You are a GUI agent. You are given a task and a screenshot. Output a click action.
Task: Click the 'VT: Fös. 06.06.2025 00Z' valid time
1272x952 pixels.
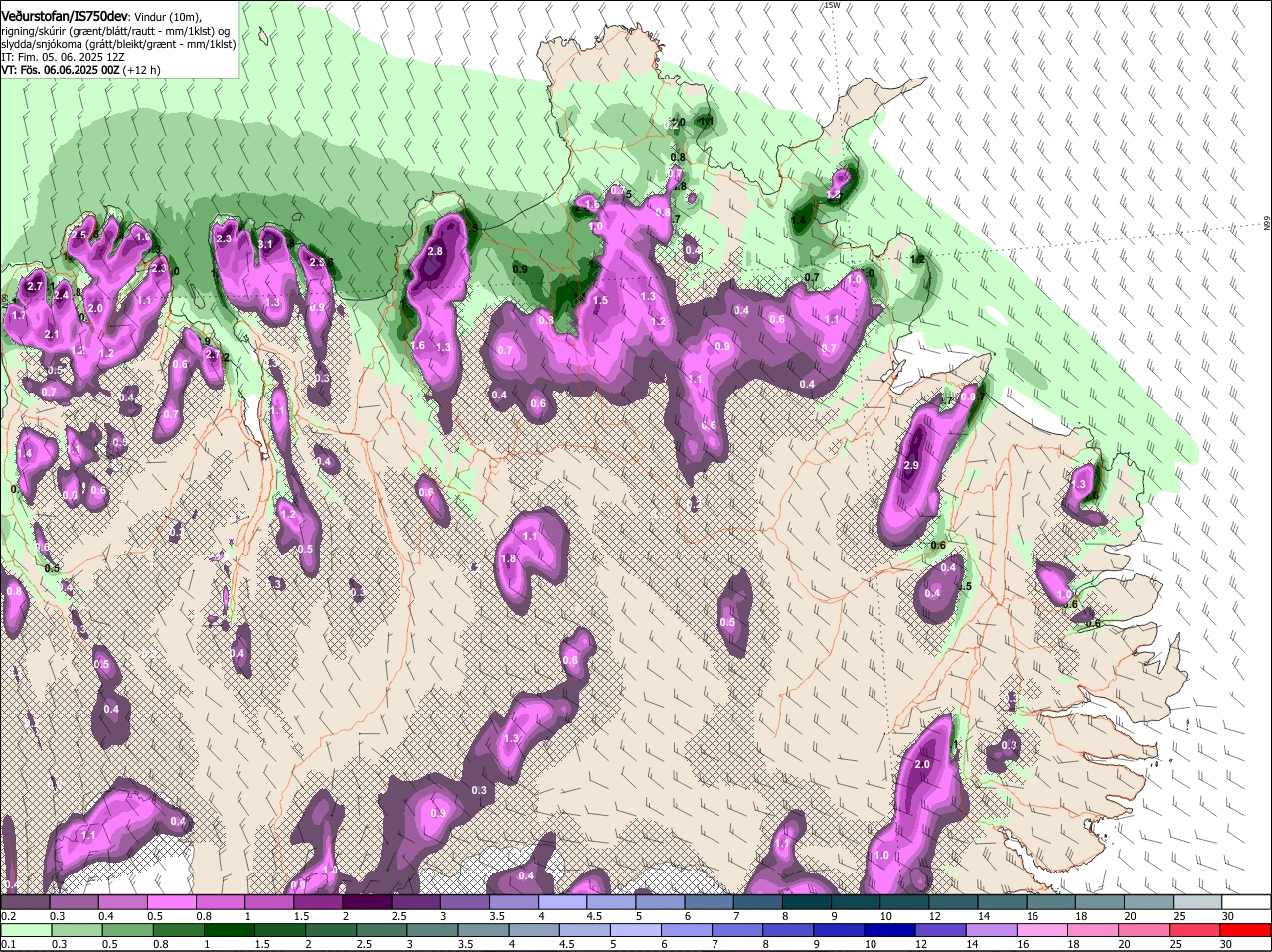tap(61, 71)
